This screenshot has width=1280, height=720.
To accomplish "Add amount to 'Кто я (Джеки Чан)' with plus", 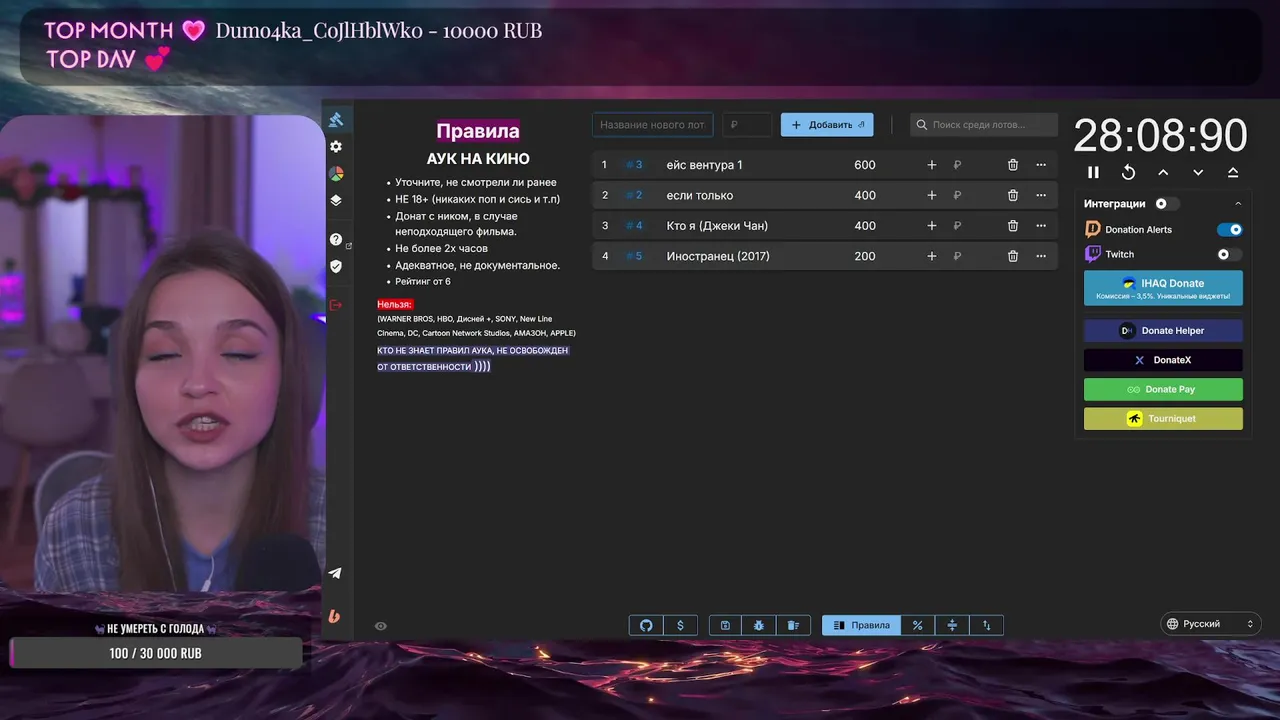I will [x=932, y=226].
